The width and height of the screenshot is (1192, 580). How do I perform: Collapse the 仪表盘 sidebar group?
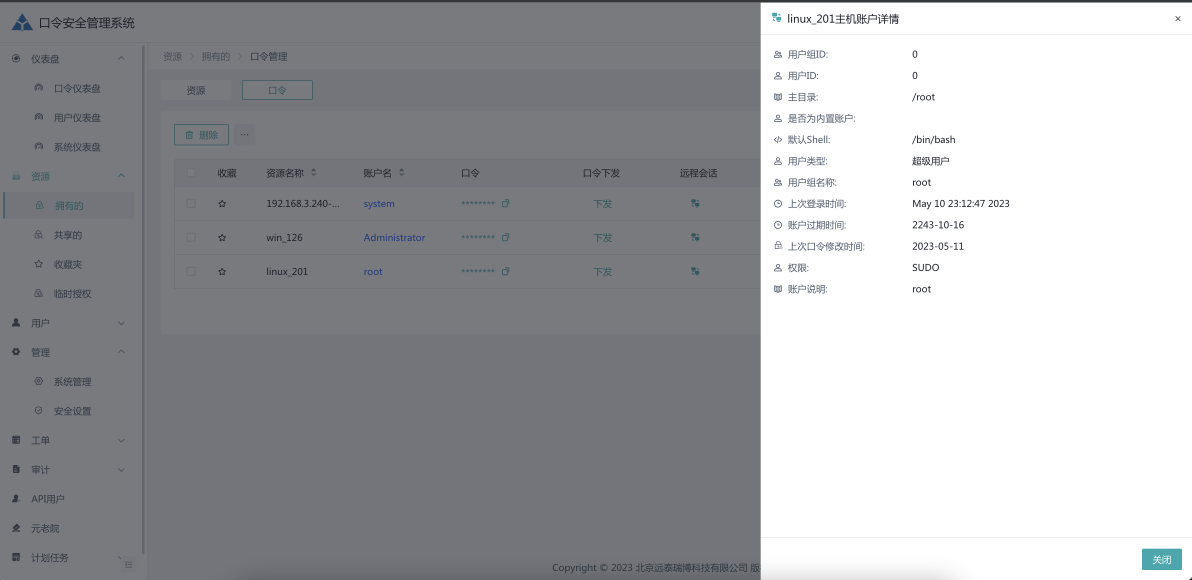121,59
